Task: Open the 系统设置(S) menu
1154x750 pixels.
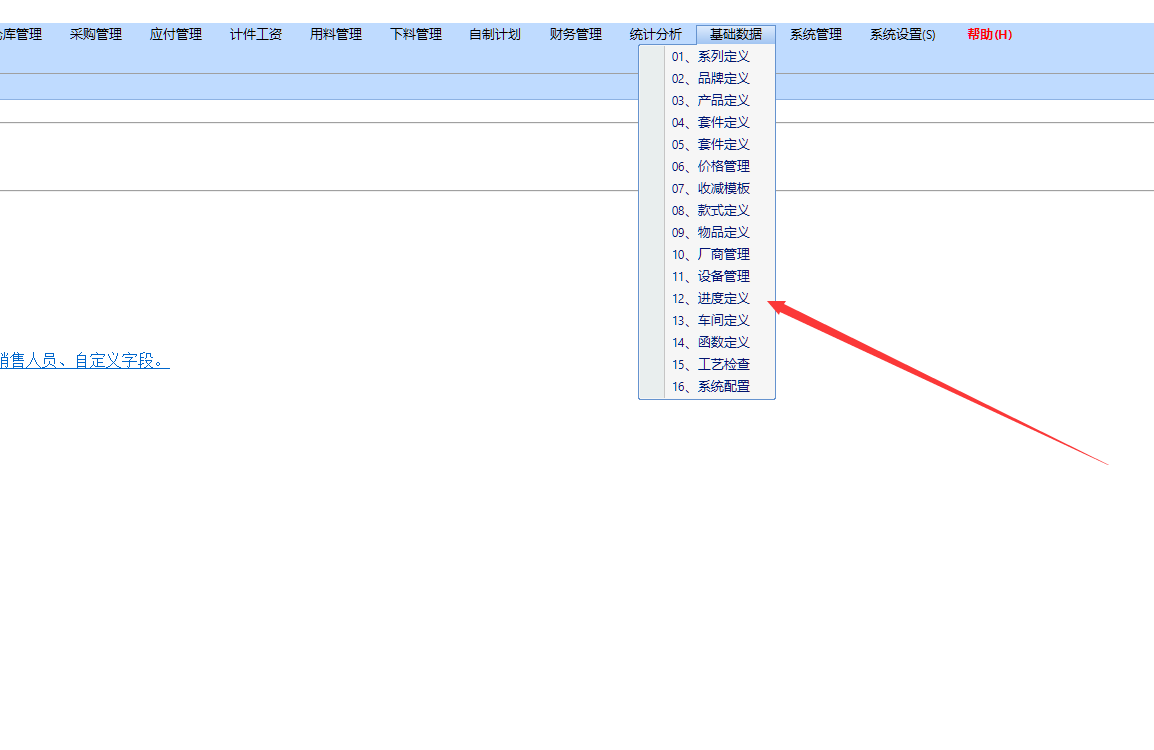Action: point(902,34)
